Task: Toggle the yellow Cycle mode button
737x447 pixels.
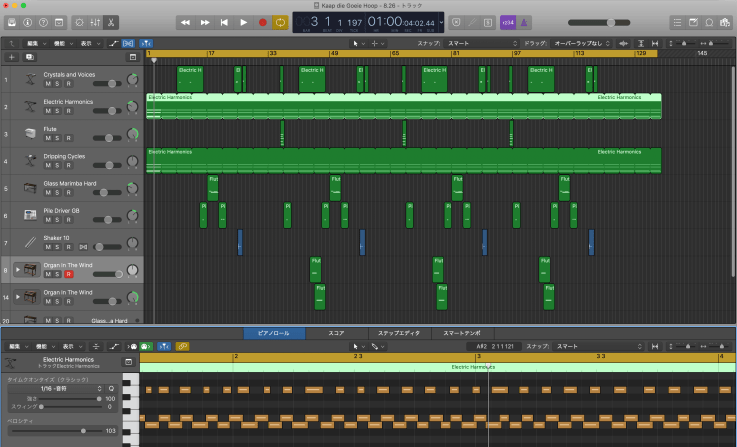Action: (x=280, y=21)
